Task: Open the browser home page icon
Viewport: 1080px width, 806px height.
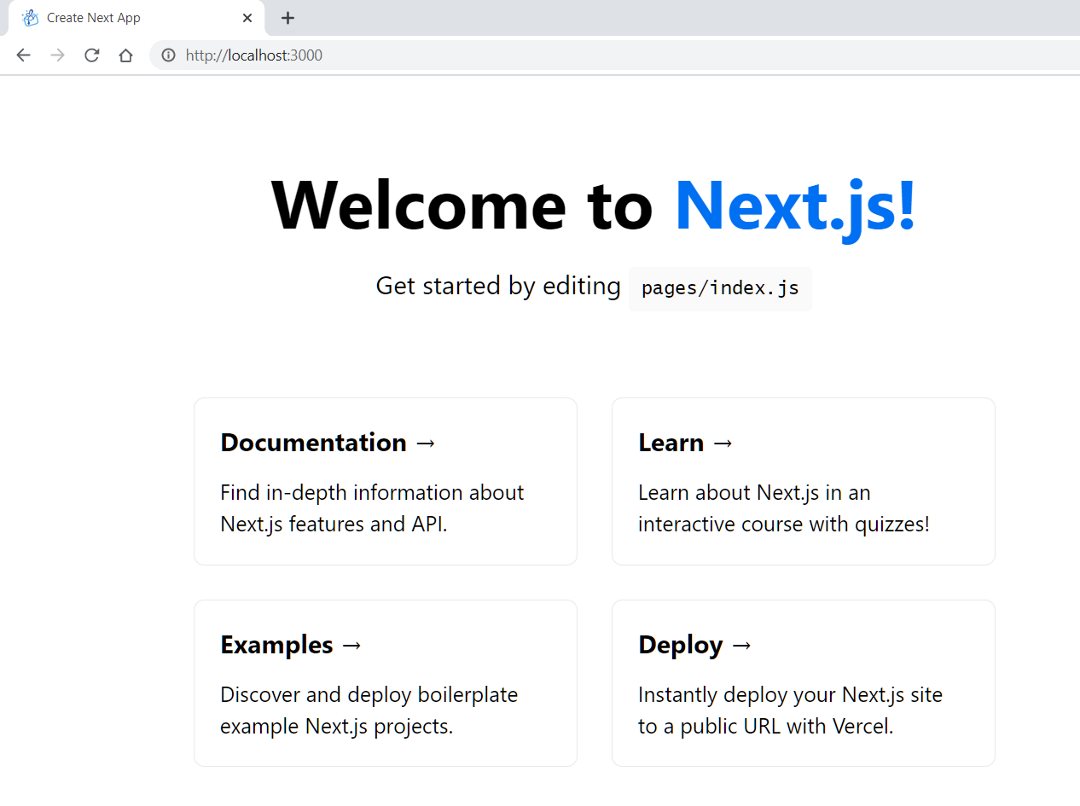Action: pyautogui.click(x=124, y=55)
